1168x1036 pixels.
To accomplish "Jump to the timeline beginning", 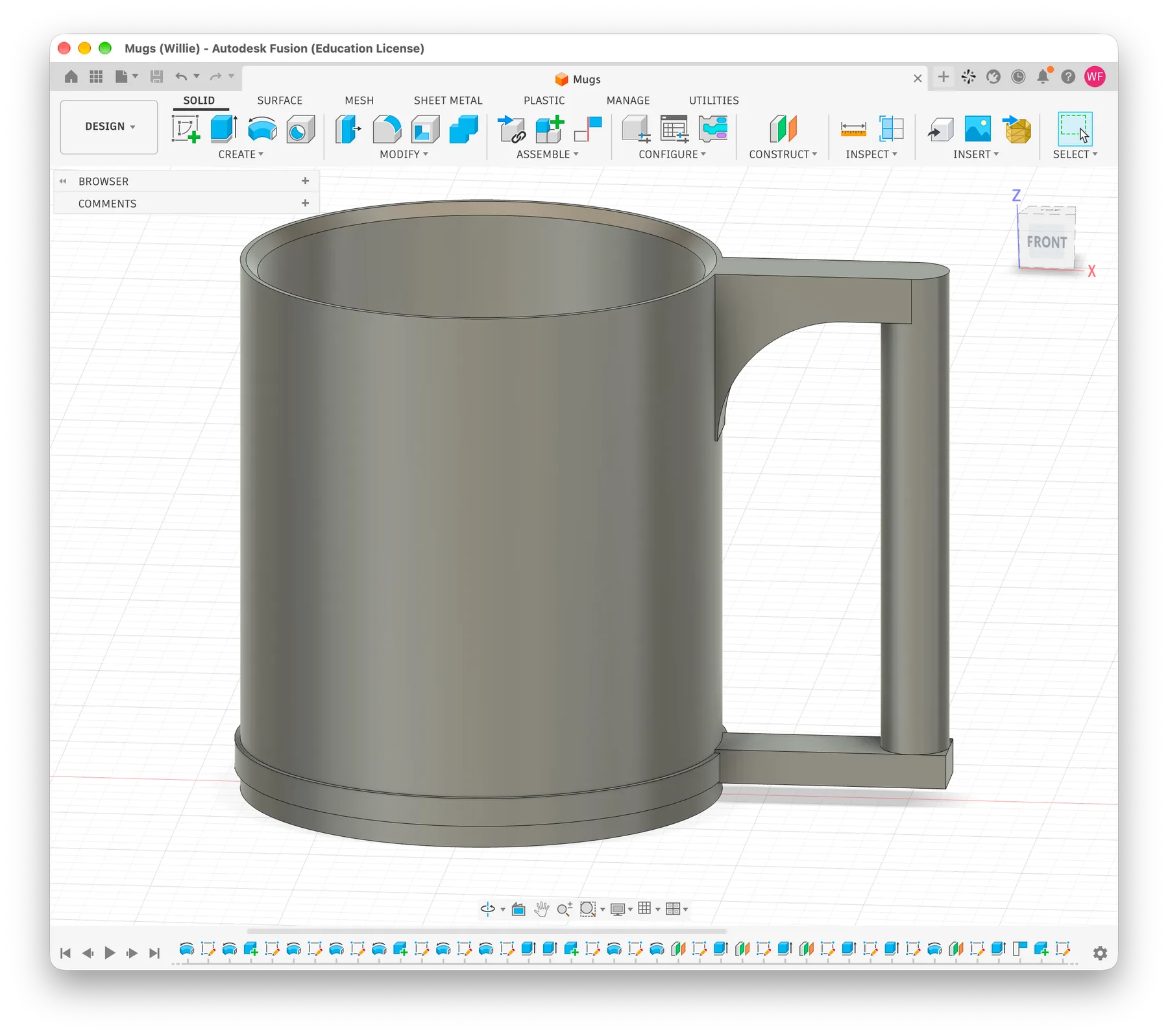I will pyautogui.click(x=66, y=953).
